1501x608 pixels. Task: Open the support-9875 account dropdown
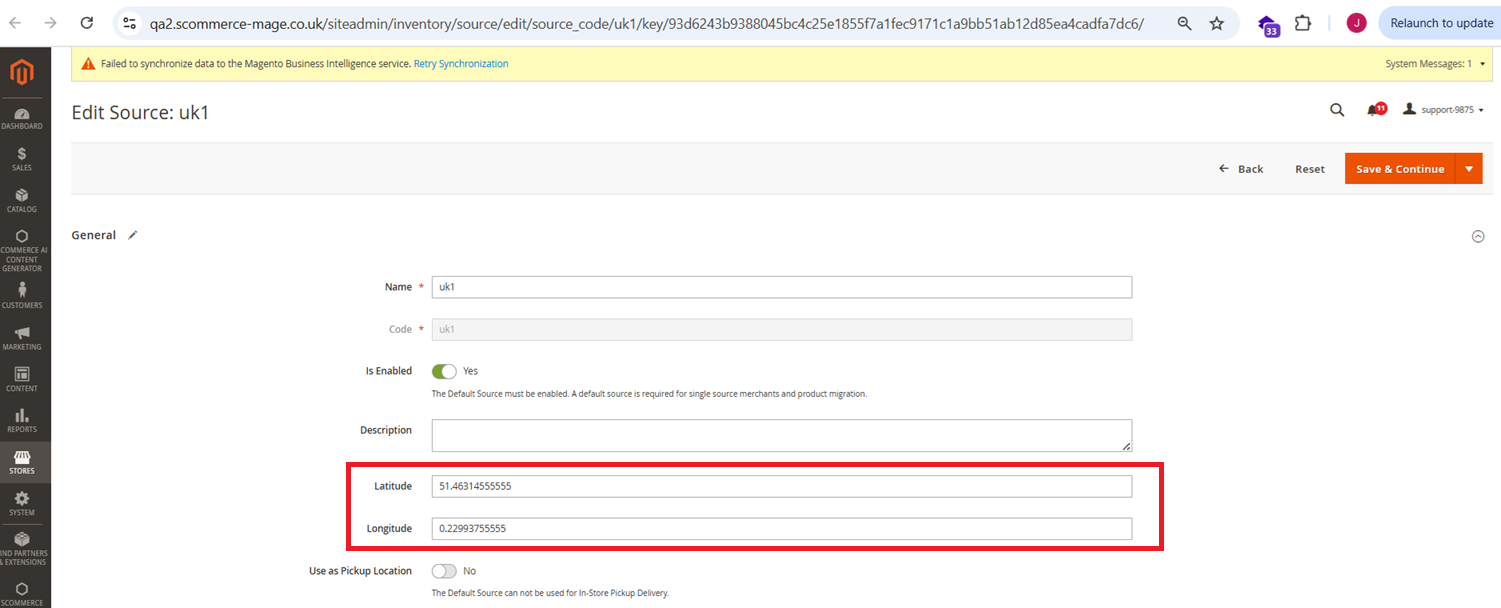coord(1444,110)
